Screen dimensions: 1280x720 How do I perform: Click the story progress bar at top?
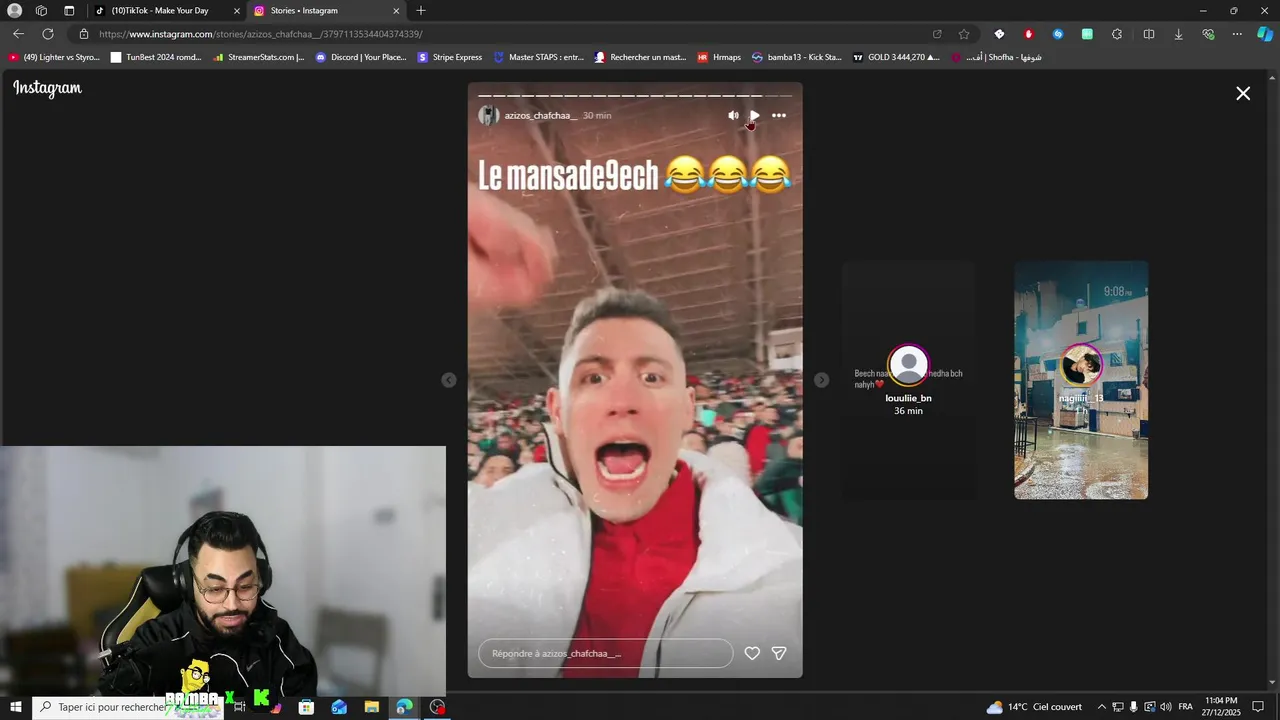click(x=635, y=96)
